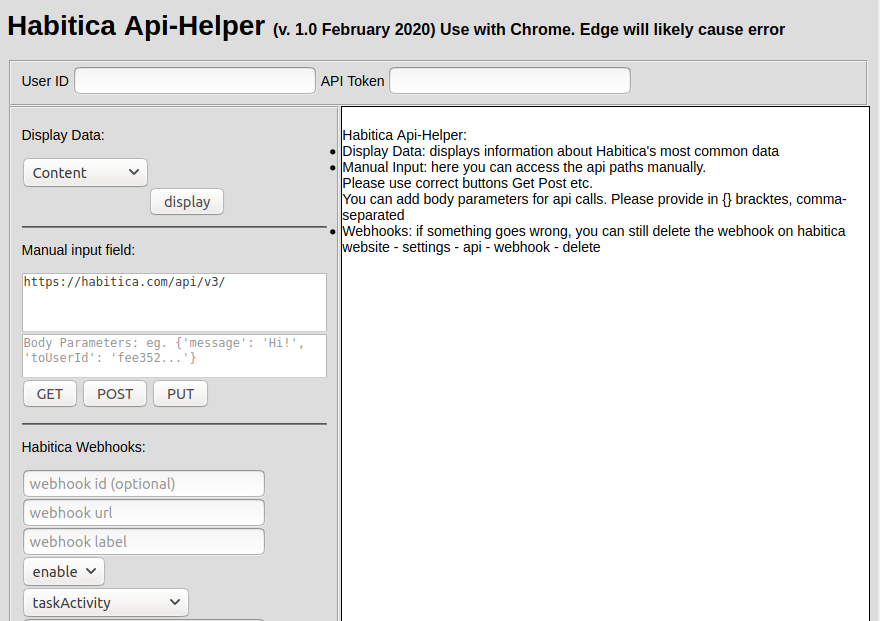Click the 'Please use correct buttons Get Post etc.' text
This screenshot has width=880, height=621.
[468, 183]
